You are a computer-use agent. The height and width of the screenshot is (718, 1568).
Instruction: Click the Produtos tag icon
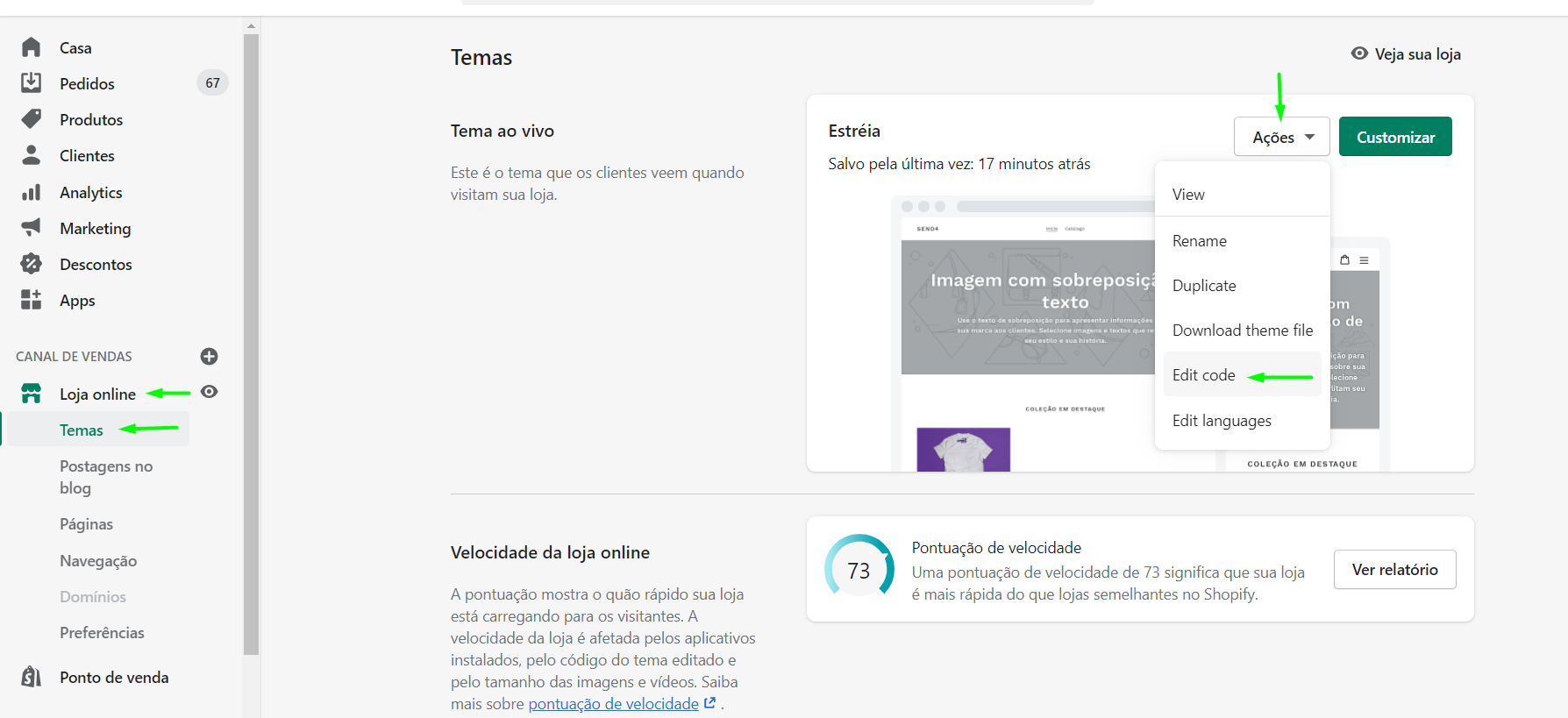pyautogui.click(x=32, y=118)
